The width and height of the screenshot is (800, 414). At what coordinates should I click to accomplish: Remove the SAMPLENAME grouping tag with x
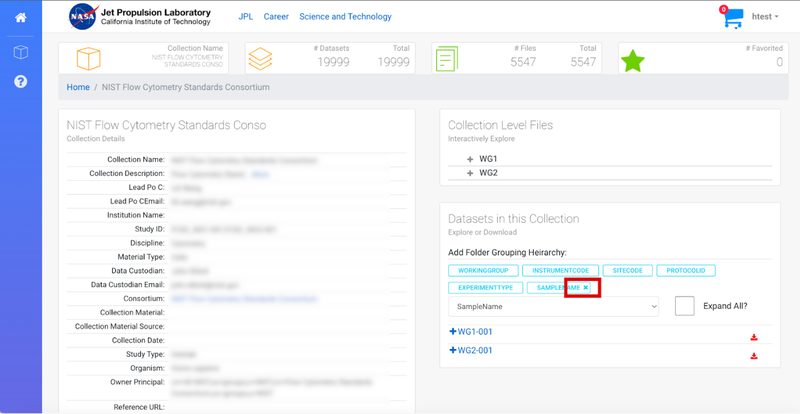pyautogui.click(x=586, y=288)
